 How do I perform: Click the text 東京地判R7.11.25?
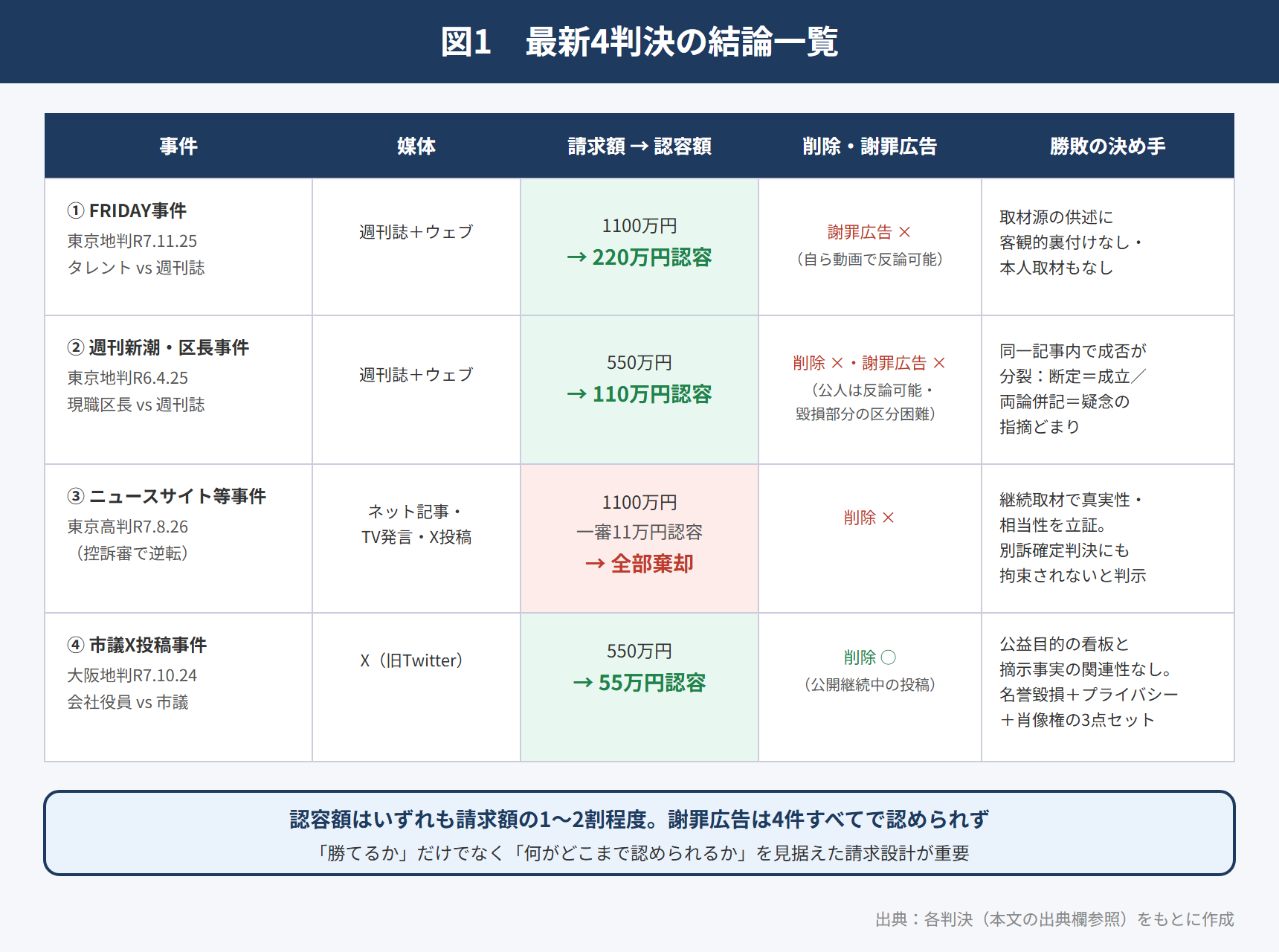coord(132,241)
